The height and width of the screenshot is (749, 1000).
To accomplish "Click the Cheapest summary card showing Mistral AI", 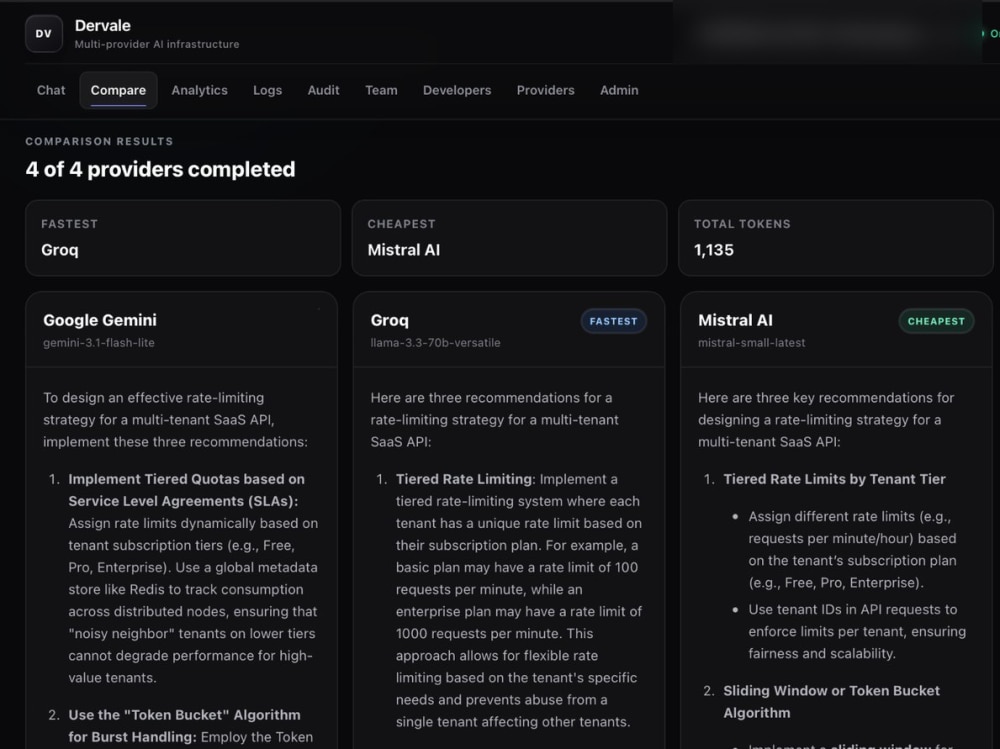I will tap(509, 238).
